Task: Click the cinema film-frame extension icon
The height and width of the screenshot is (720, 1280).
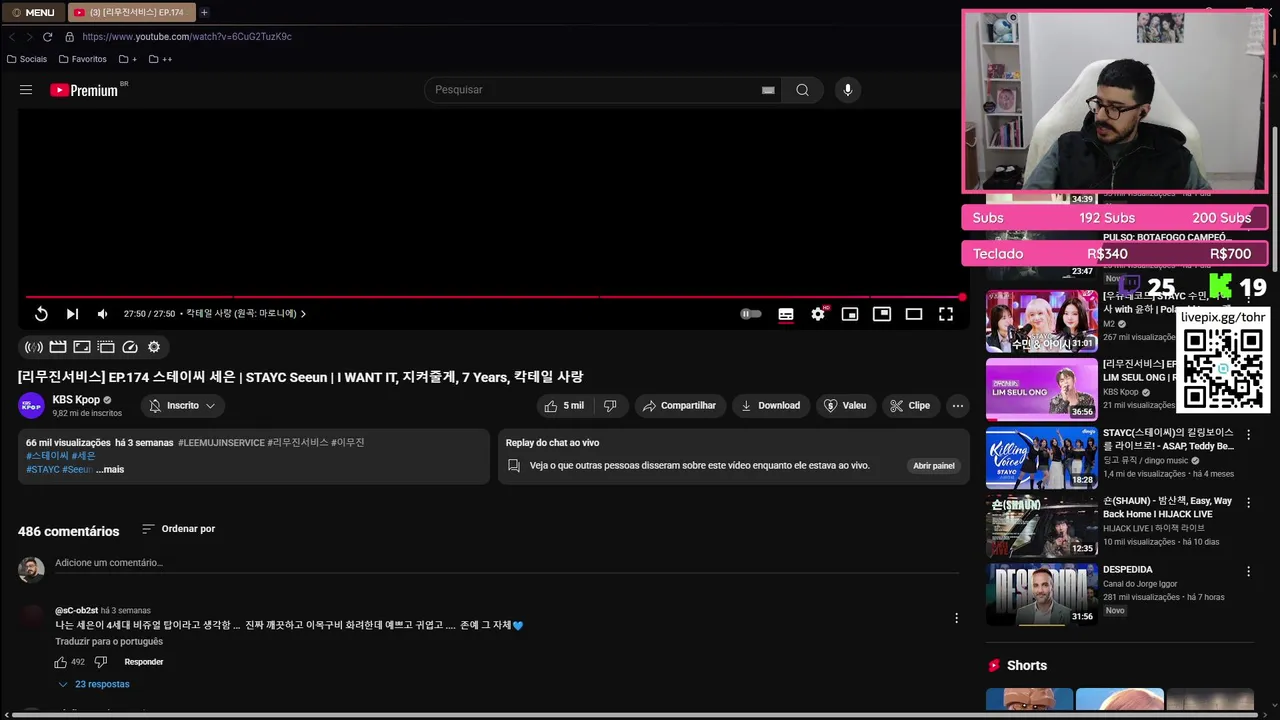Action: [x=106, y=347]
